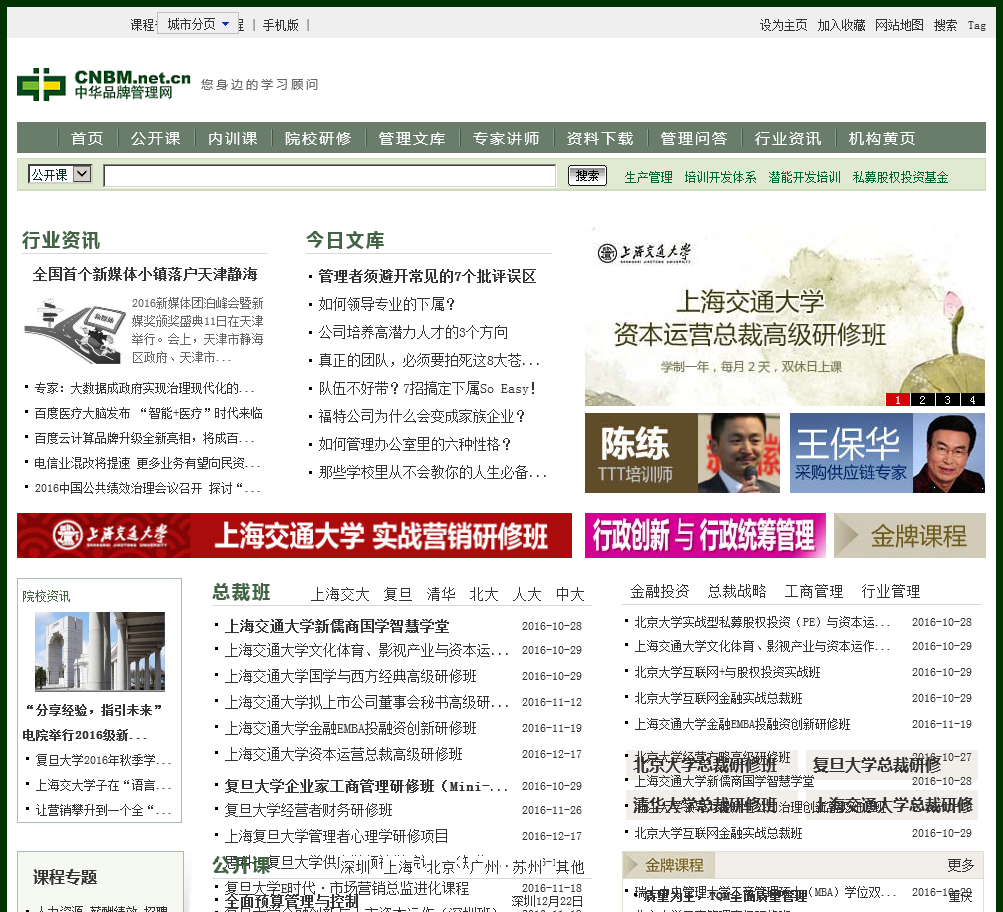Open 首页 in the main navigation

coord(87,138)
